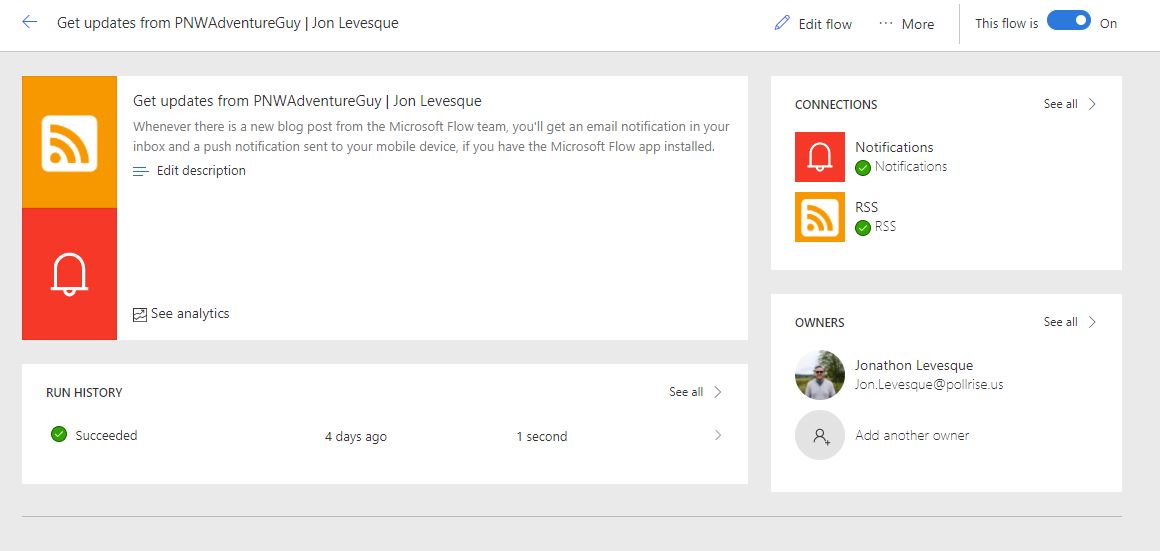Click the page header flow title

(x=228, y=23)
